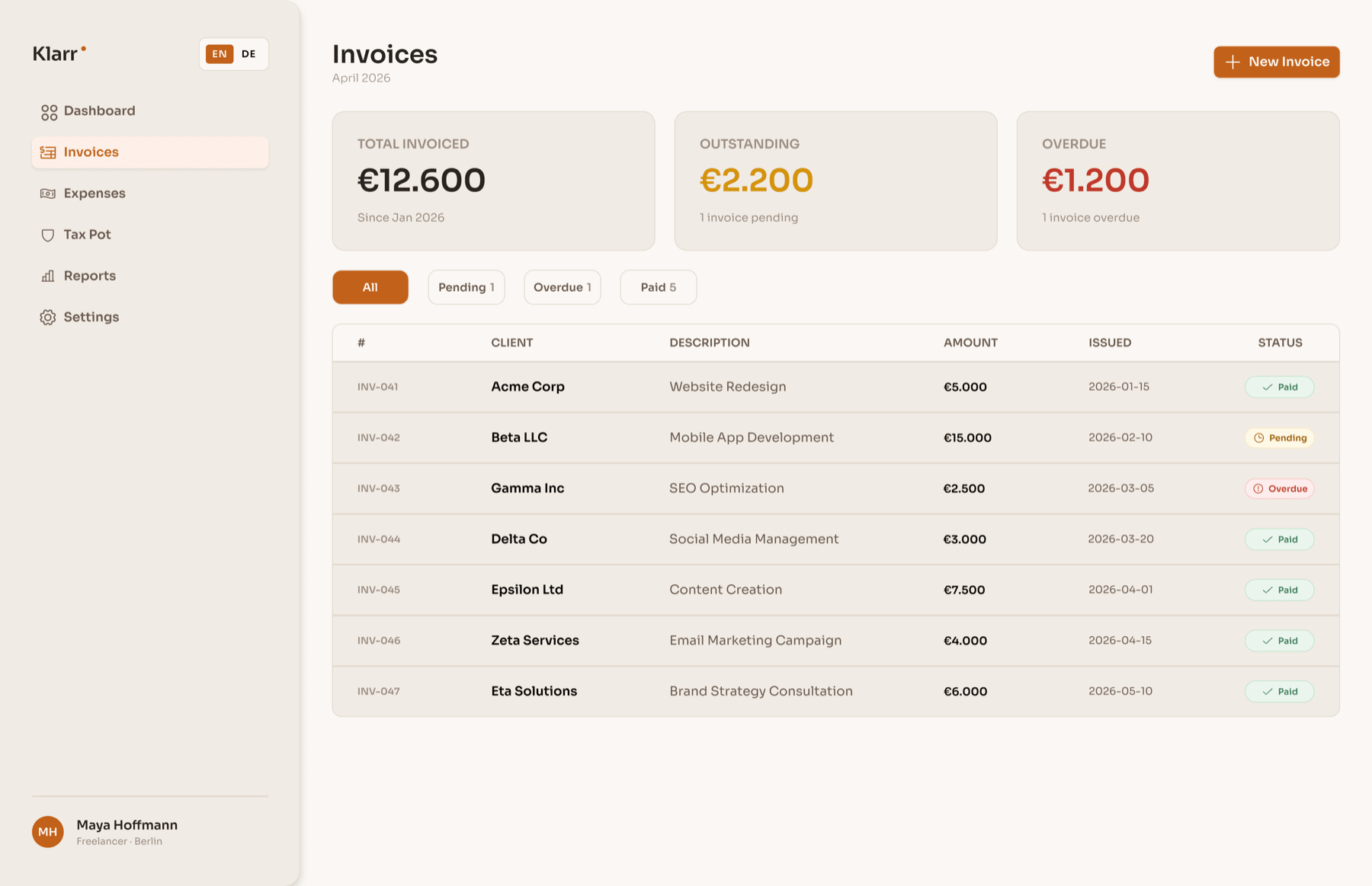This screenshot has height=886, width=1372.
Task: Click issued date 2026-03-20
Action: click(x=1120, y=539)
